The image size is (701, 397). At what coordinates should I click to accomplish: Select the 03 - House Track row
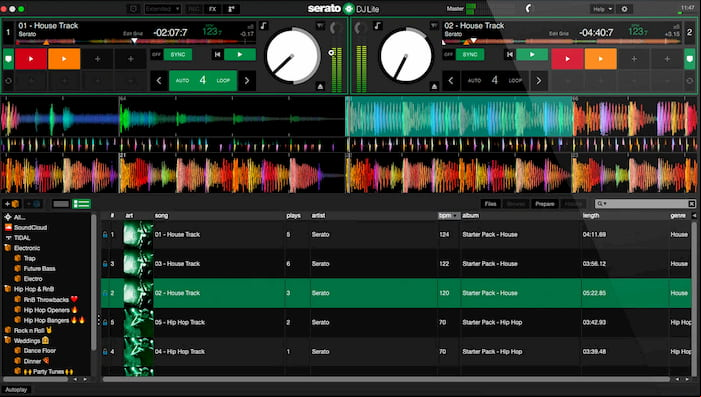click(x=396, y=264)
